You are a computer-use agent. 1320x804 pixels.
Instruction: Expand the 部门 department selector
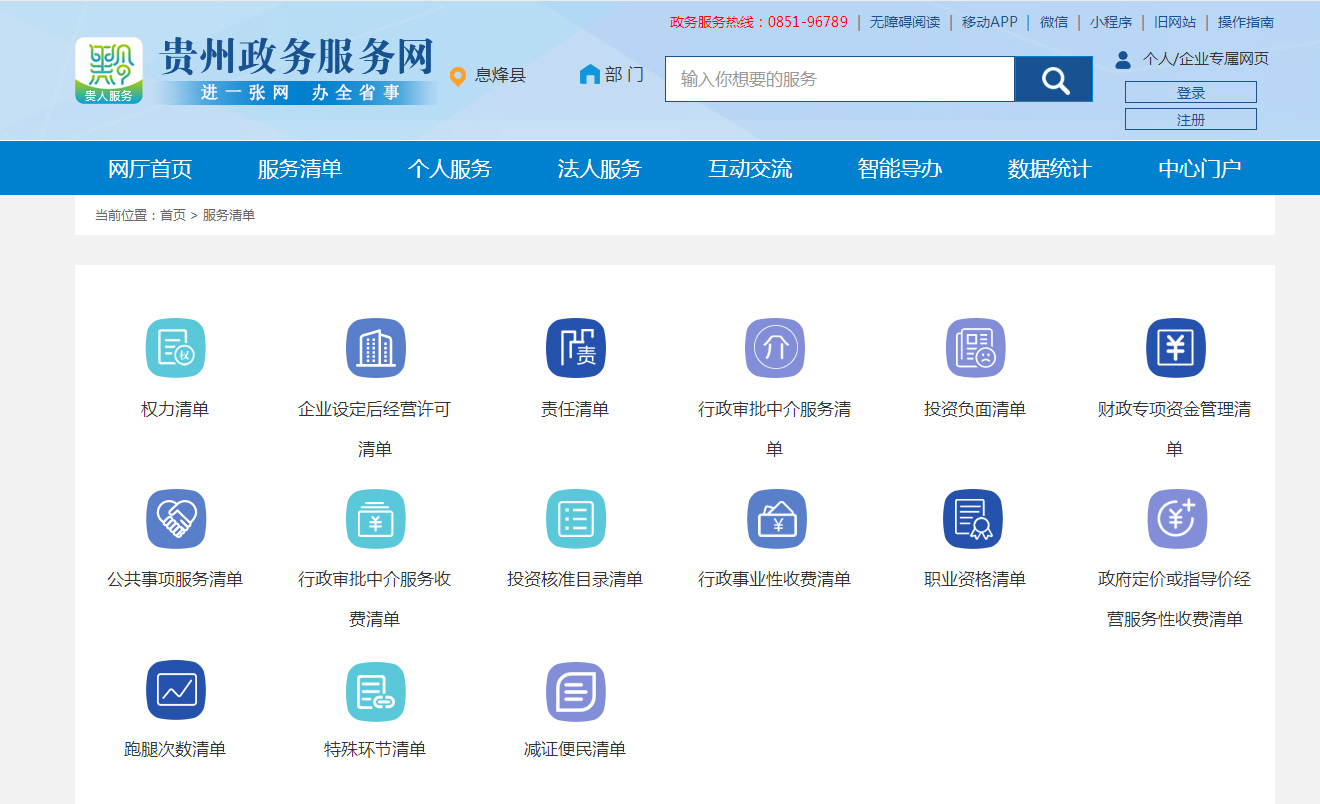[x=612, y=75]
